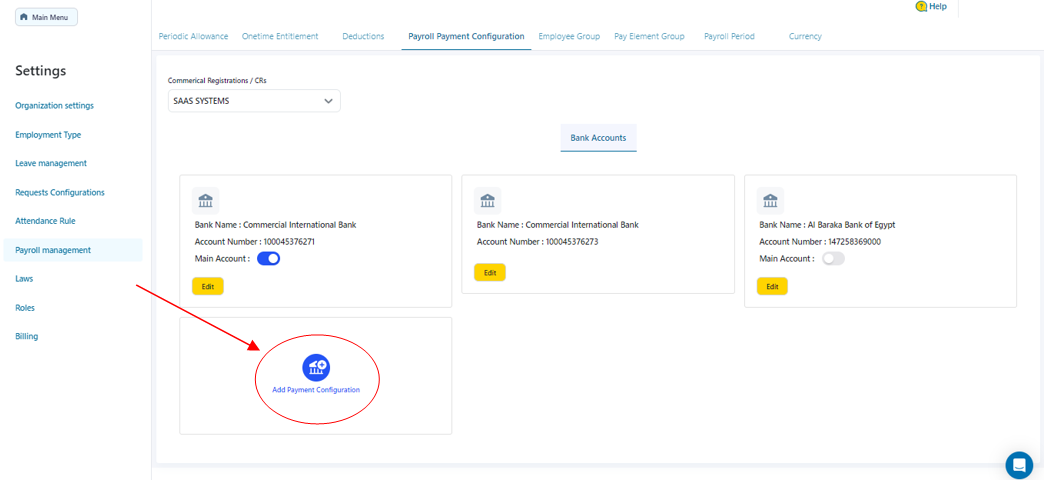The height and width of the screenshot is (480, 1047).
Task: Navigate to Attendance Rule in sidebar
Action: (x=45, y=221)
